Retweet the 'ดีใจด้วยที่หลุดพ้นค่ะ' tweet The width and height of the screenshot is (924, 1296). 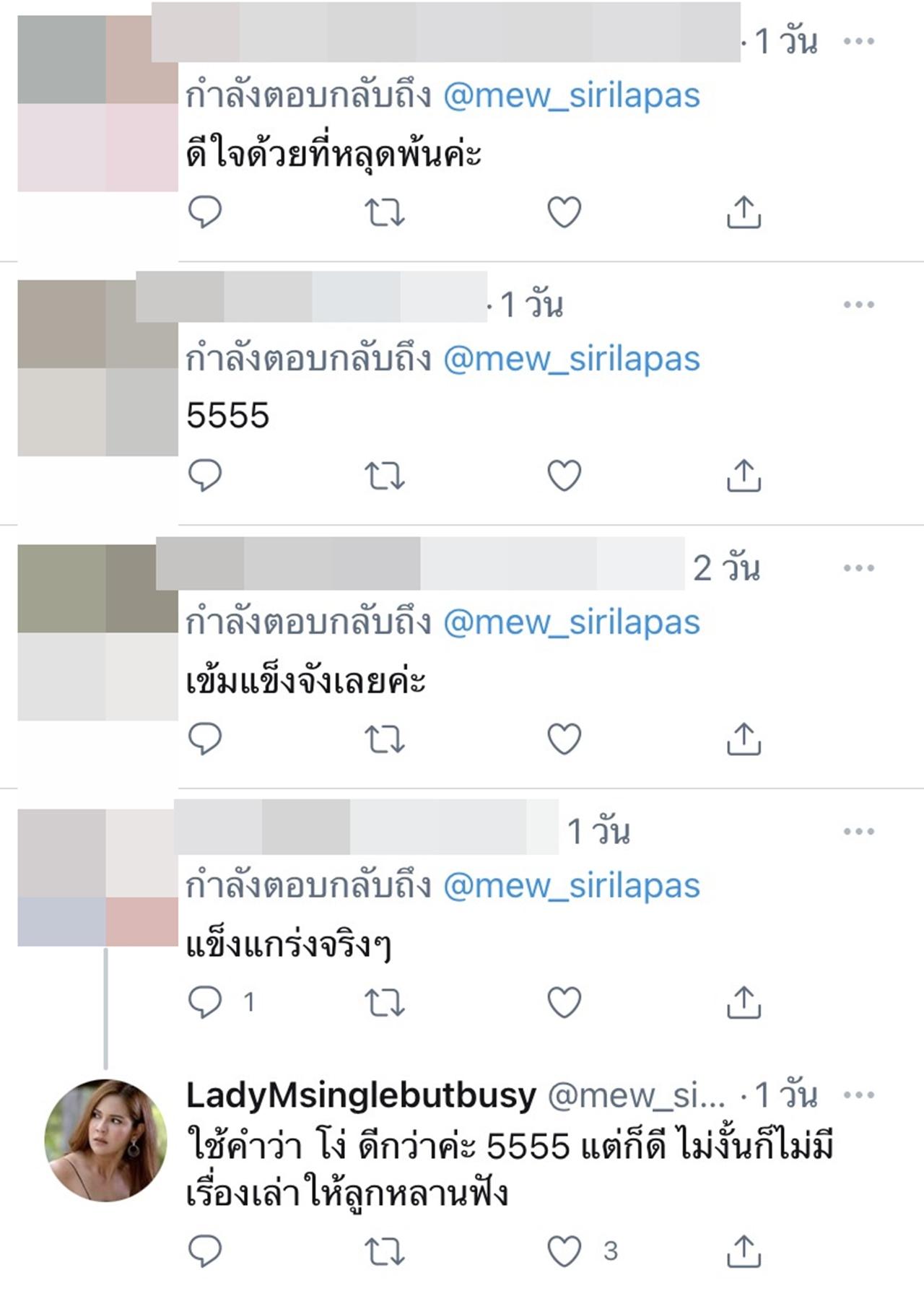coord(384,212)
